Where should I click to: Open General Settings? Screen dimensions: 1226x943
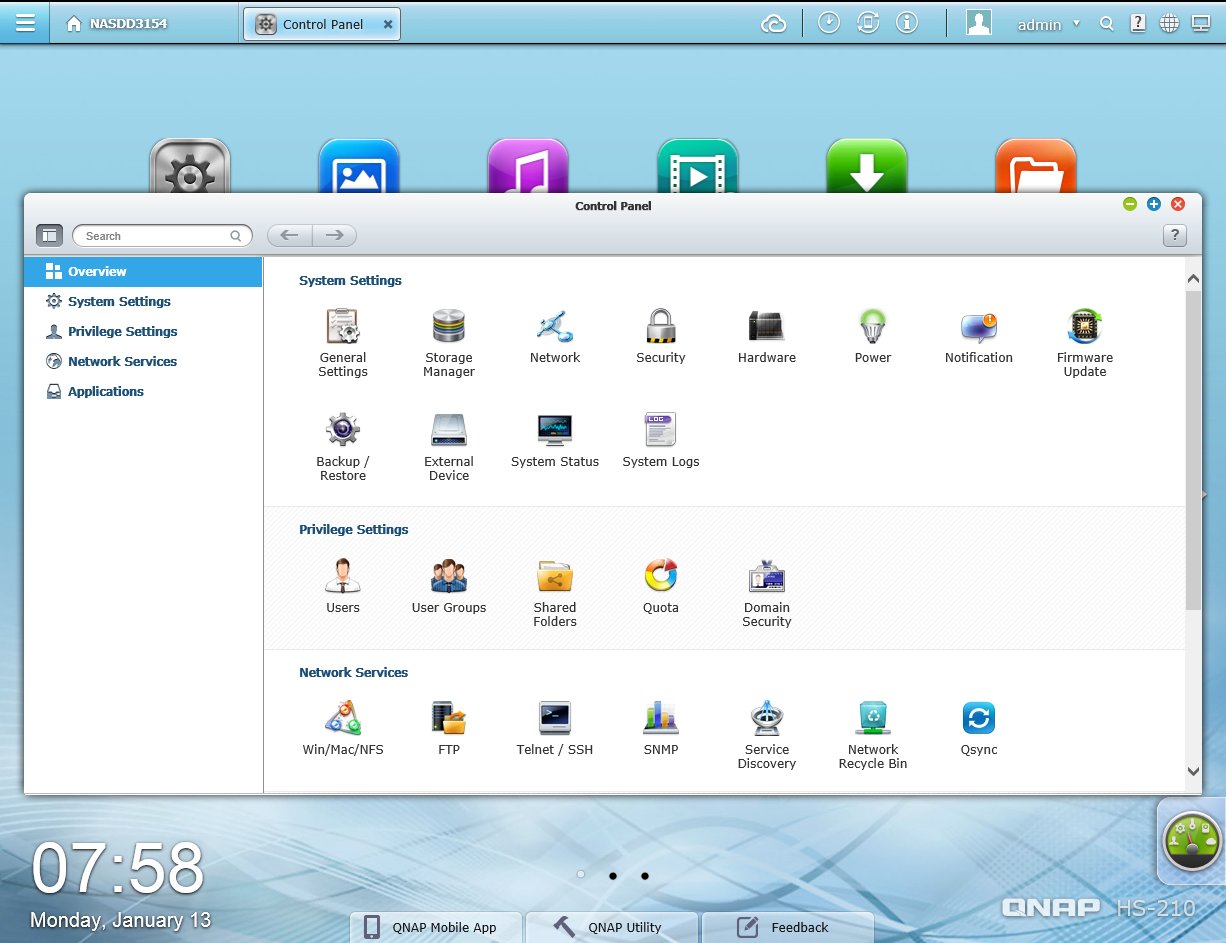[x=343, y=342]
